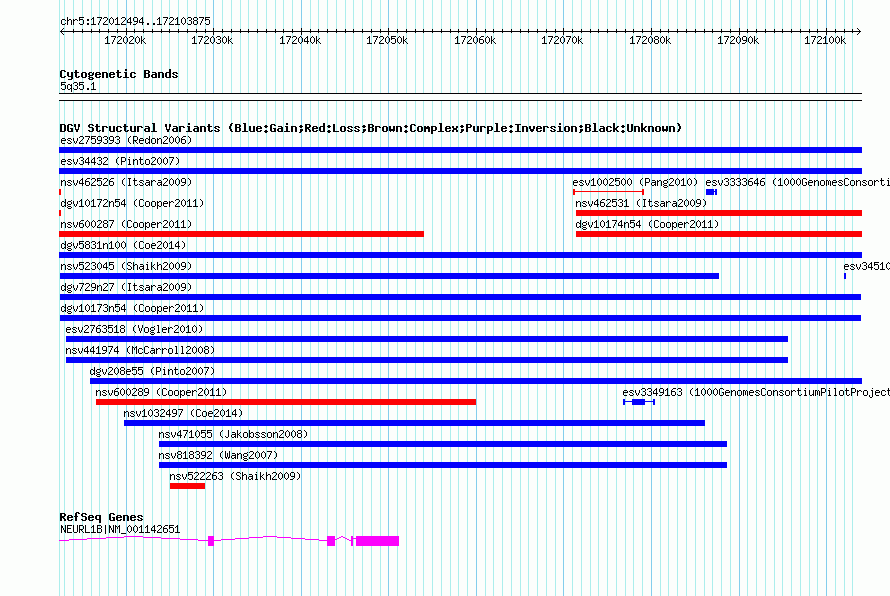
Task: Select the 5q35.1 band label
Action: tap(78, 86)
